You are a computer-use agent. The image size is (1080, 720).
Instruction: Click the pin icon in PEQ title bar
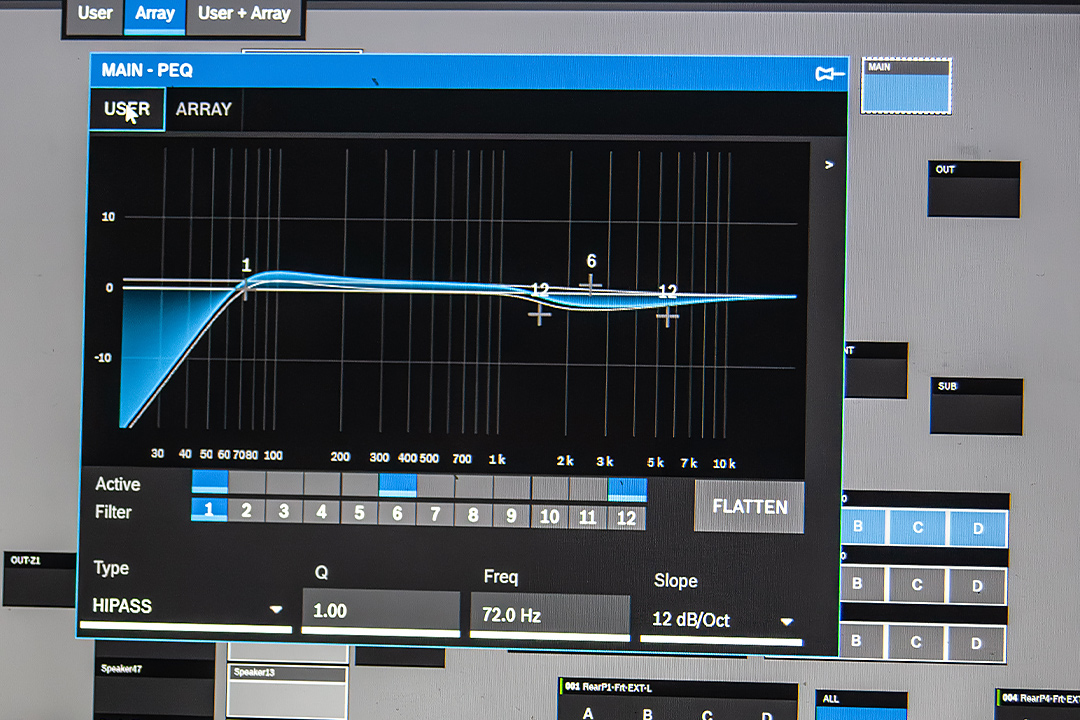pyautogui.click(x=829, y=73)
